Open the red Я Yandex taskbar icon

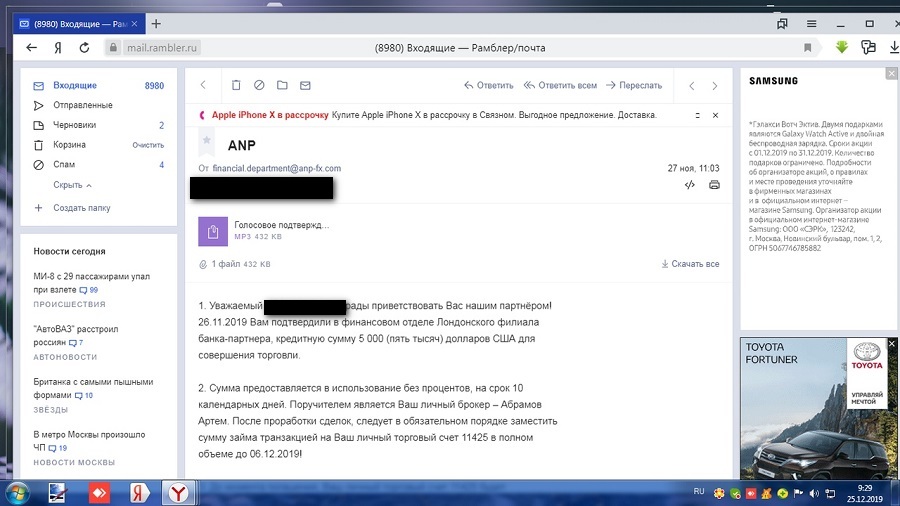pos(138,493)
